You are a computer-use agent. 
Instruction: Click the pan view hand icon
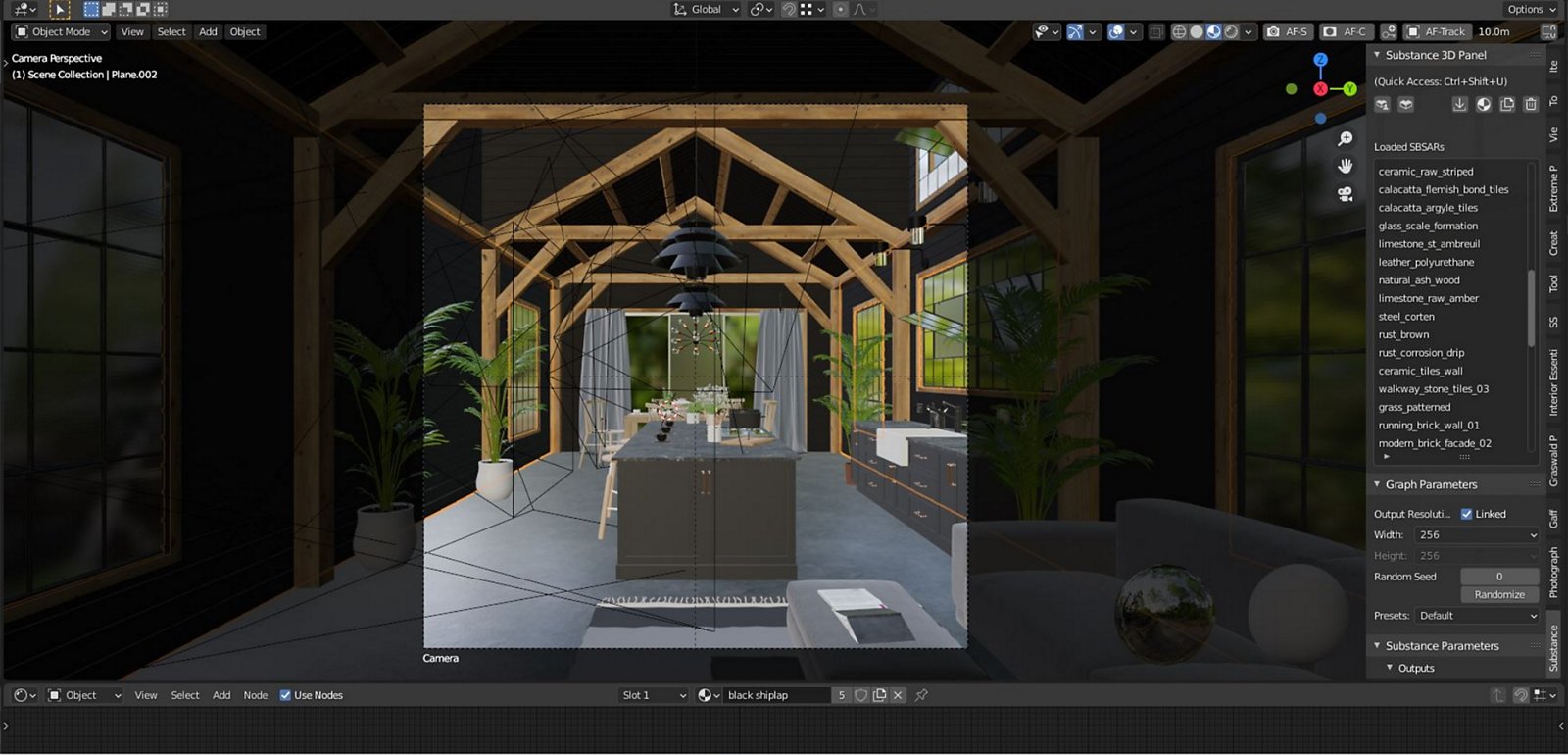pyautogui.click(x=1346, y=166)
